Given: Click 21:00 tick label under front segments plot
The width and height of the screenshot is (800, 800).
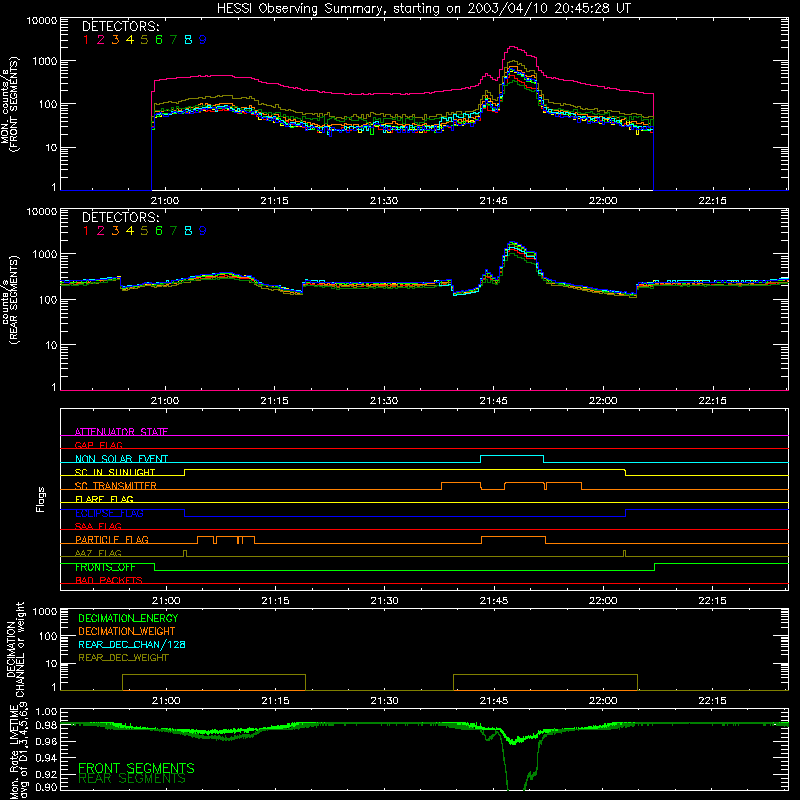Looking at the screenshot, I should (x=165, y=201).
